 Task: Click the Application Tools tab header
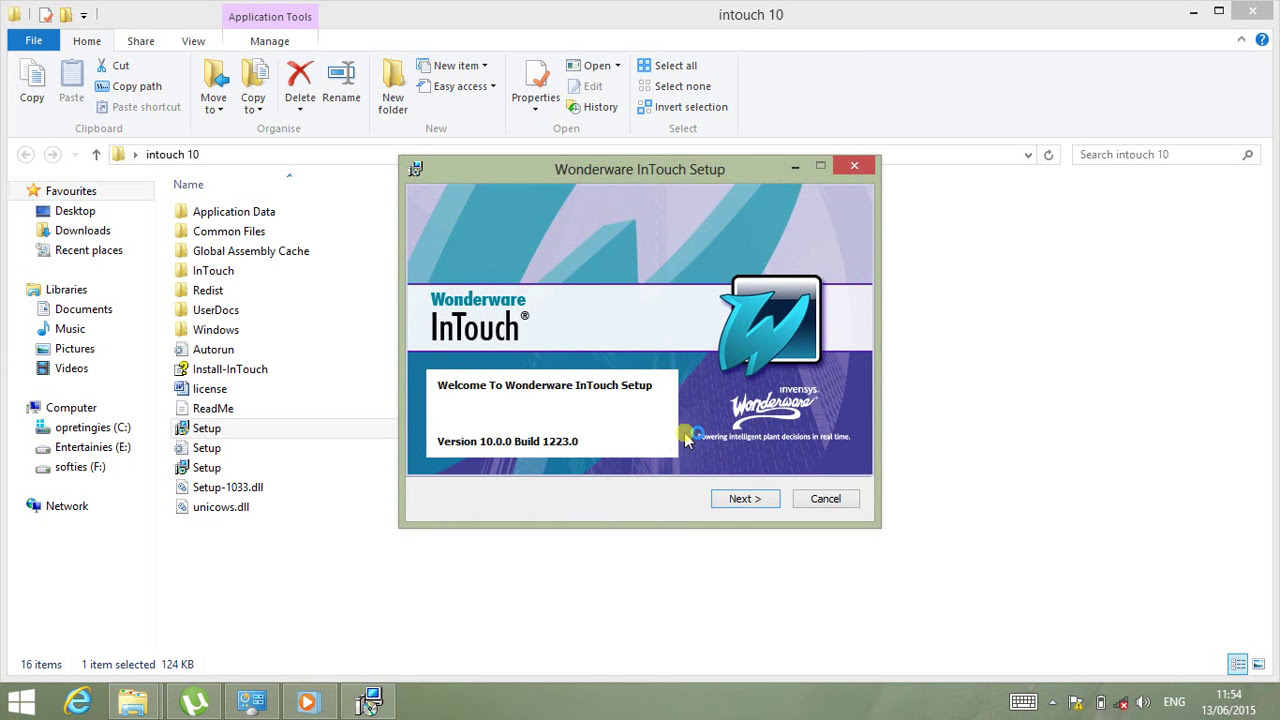pyautogui.click(x=270, y=16)
